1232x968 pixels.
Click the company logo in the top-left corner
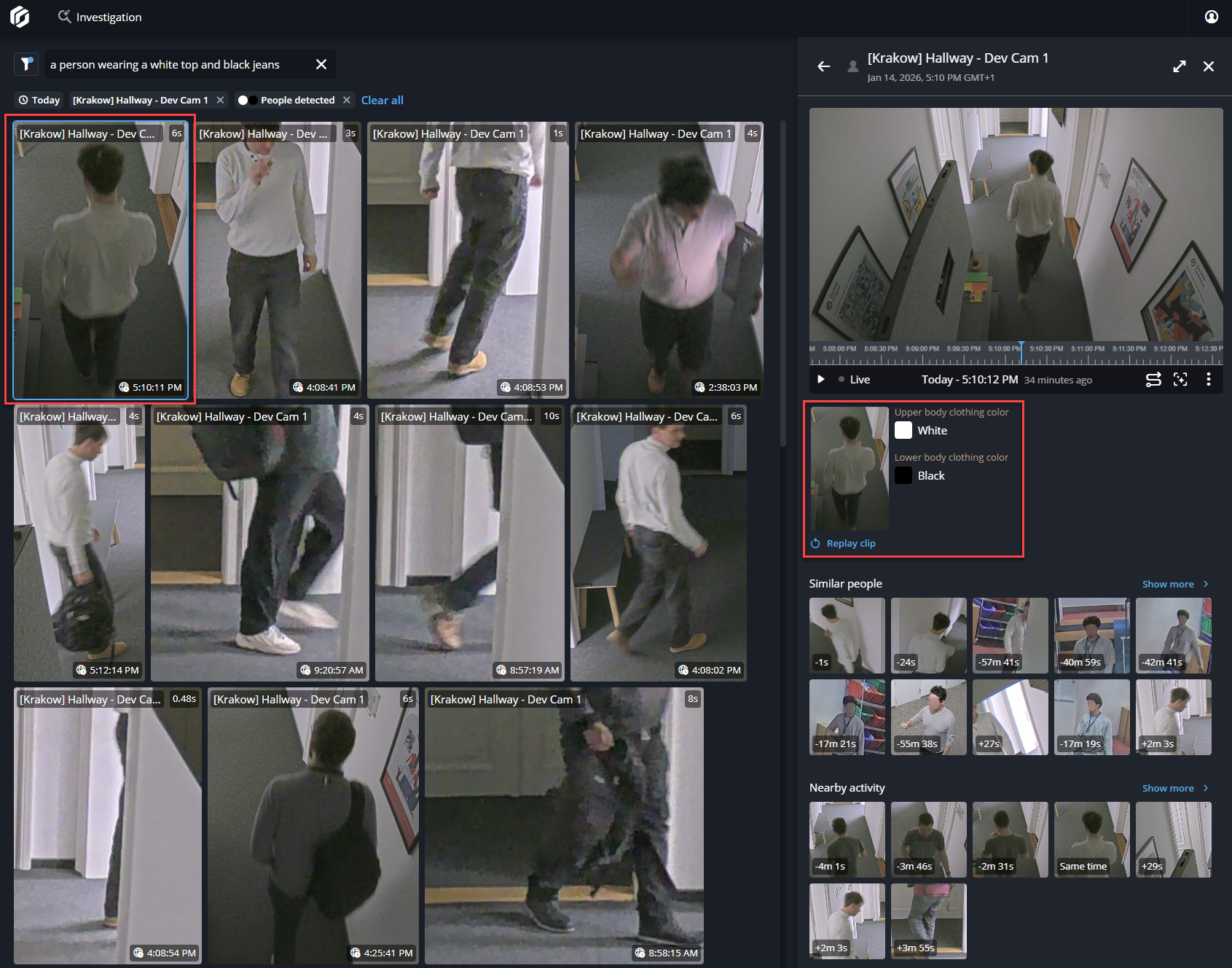(20, 17)
